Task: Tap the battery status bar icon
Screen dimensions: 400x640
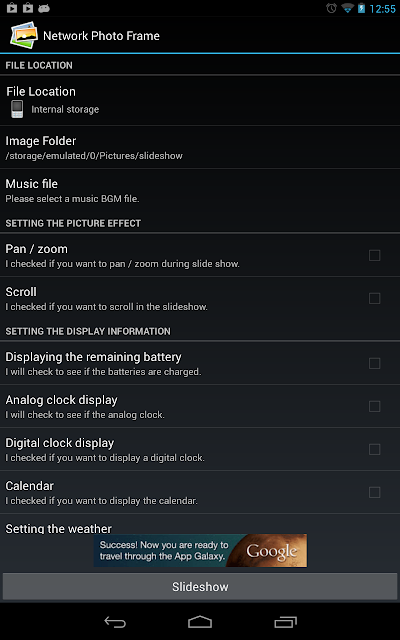Action: [x=361, y=8]
